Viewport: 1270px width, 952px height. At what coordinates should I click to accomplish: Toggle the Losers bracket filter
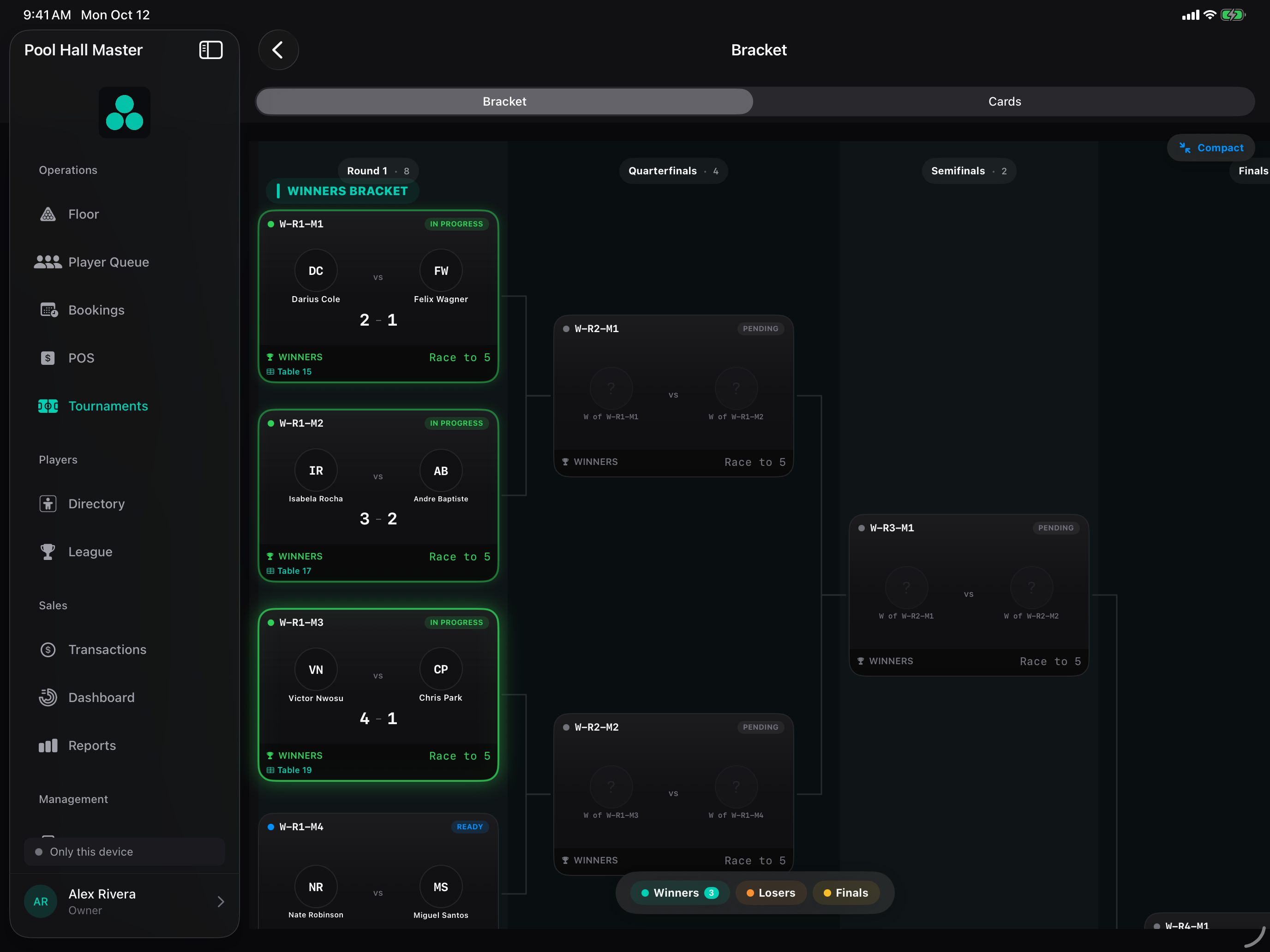(771, 893)
